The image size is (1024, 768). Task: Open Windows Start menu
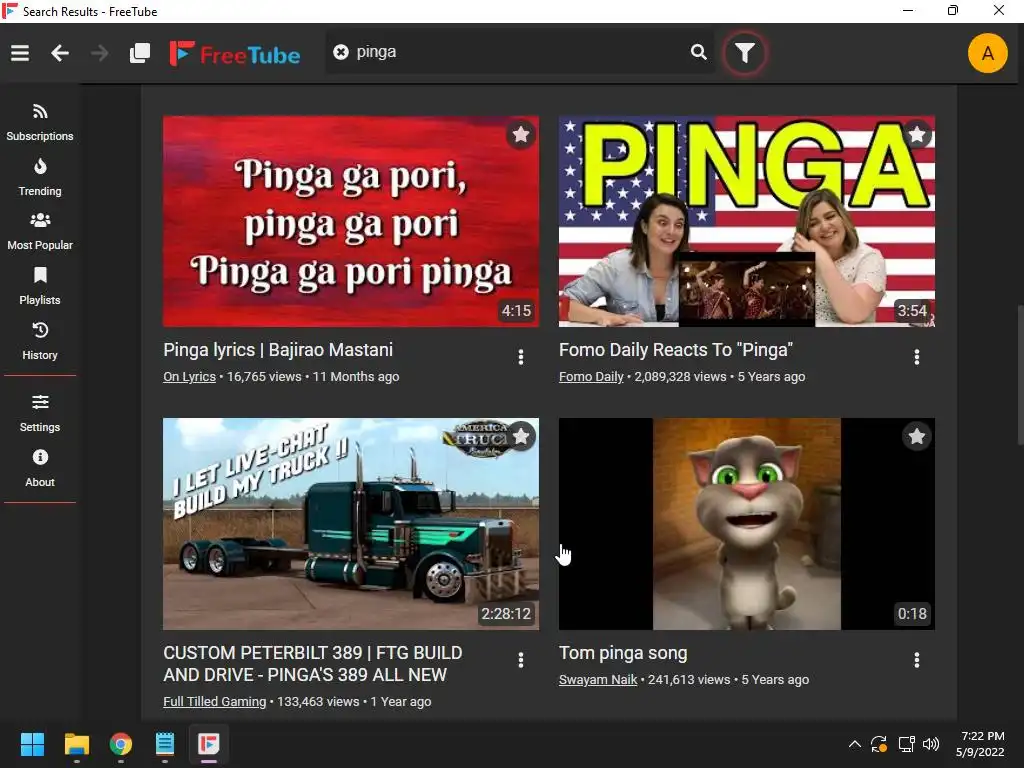[32, 744]
